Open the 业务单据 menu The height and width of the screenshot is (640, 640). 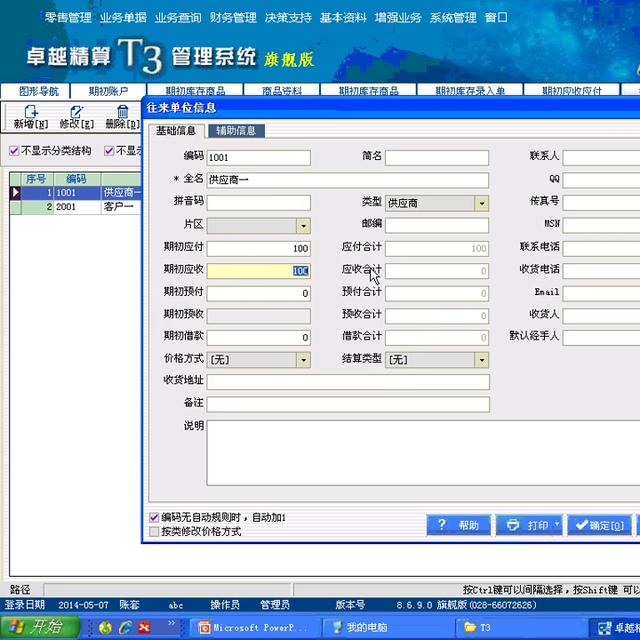[123, 18]
